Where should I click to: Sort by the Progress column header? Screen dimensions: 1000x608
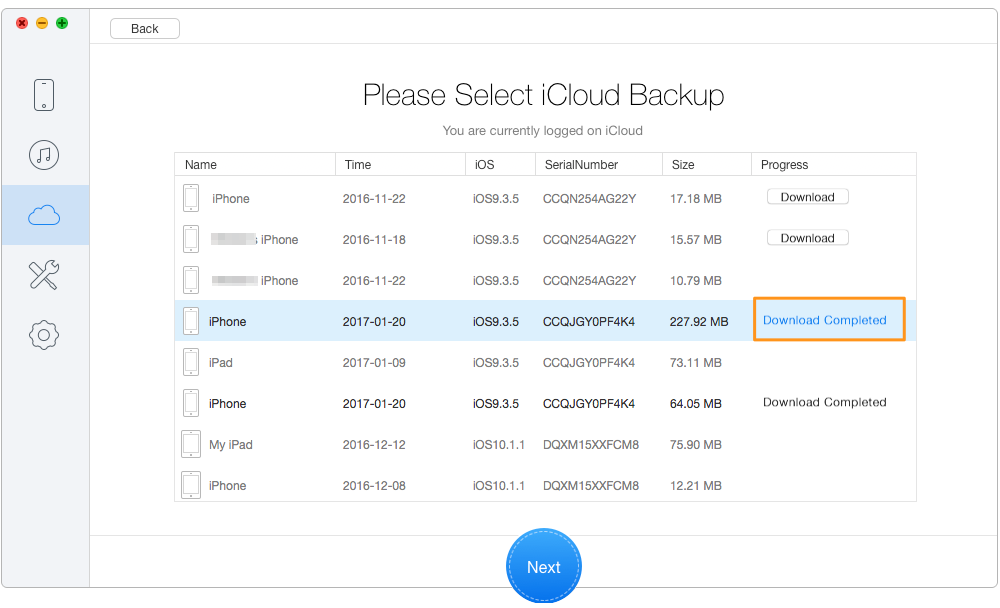(834, 165)
